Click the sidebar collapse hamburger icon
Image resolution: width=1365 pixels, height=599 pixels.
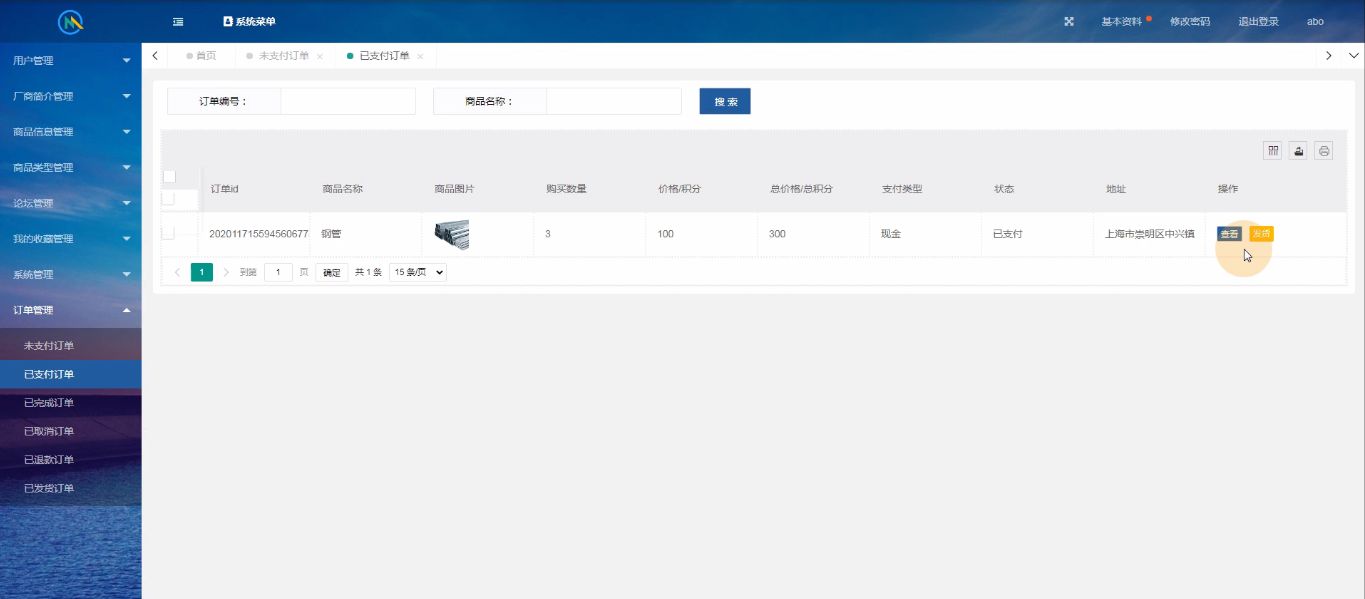tap(178, 21)
